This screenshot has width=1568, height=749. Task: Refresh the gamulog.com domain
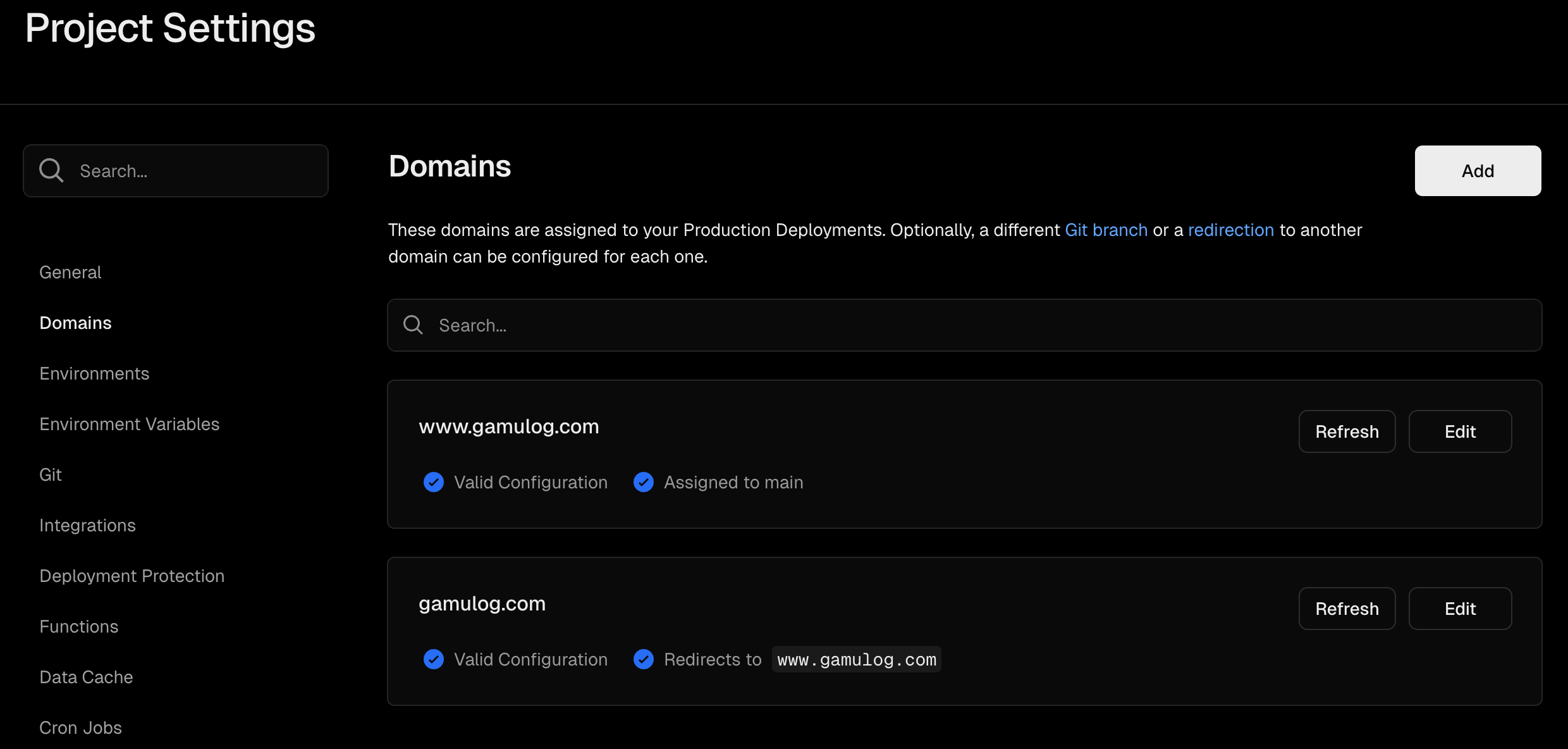coord(1347,609)
